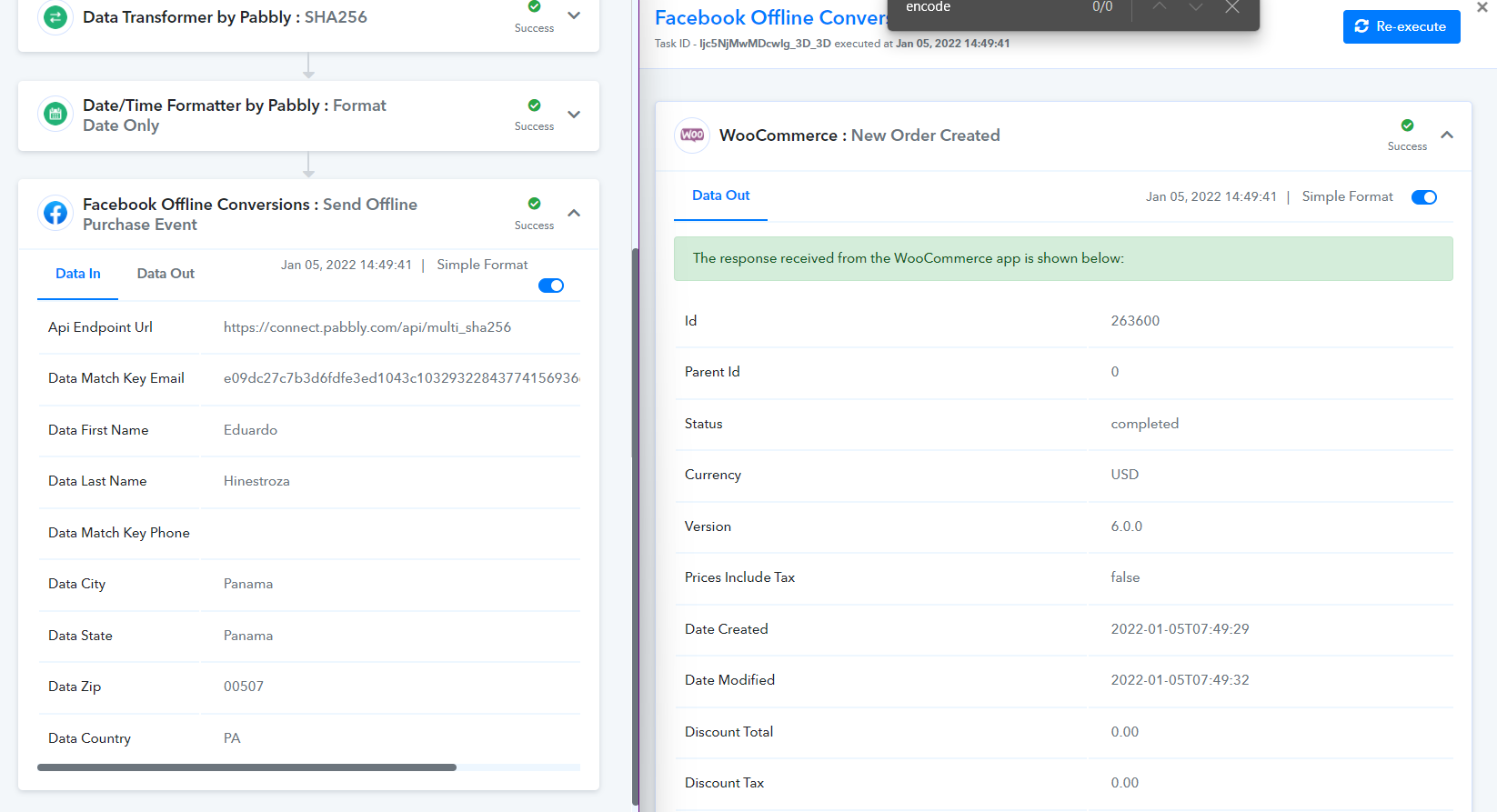Viewport: 1497px width, 812px height.
Task: Click the horizontal scrollbar under Data In table
Action: click(x=246, y=767)
